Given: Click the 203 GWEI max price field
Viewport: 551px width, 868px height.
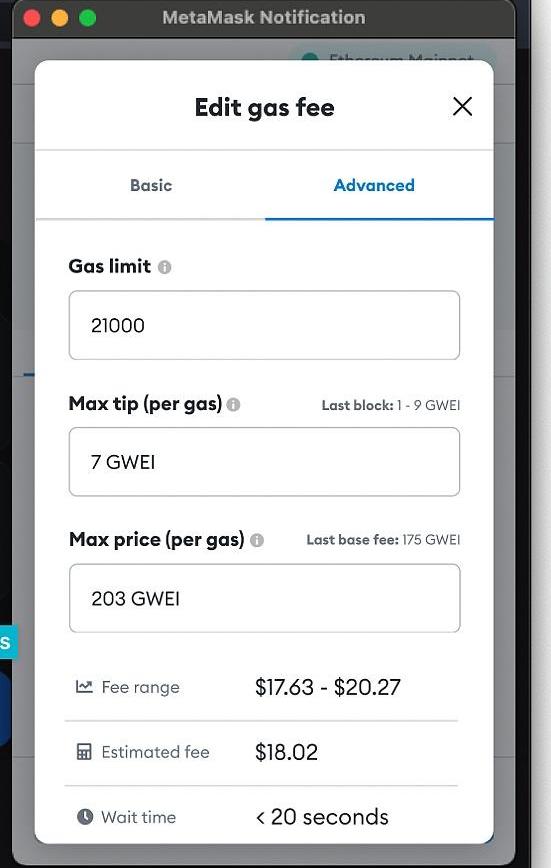Looking at the screenshot, I should coord(264,598).
